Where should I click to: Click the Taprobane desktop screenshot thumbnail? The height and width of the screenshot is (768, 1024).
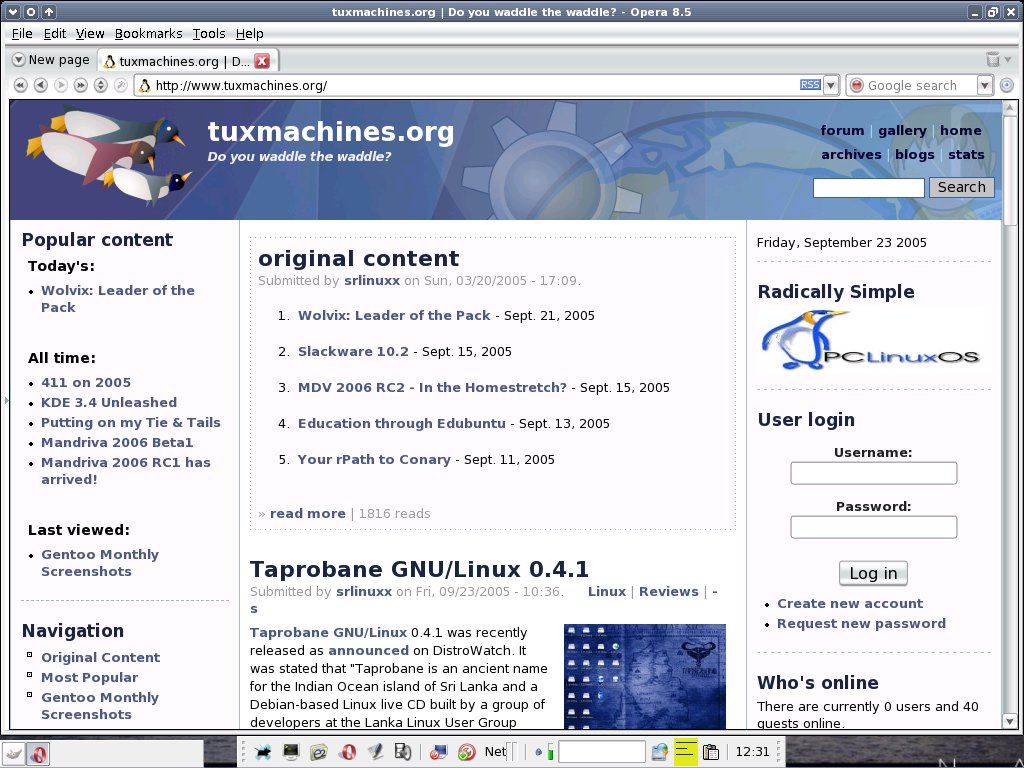click(x=645, y=677)
